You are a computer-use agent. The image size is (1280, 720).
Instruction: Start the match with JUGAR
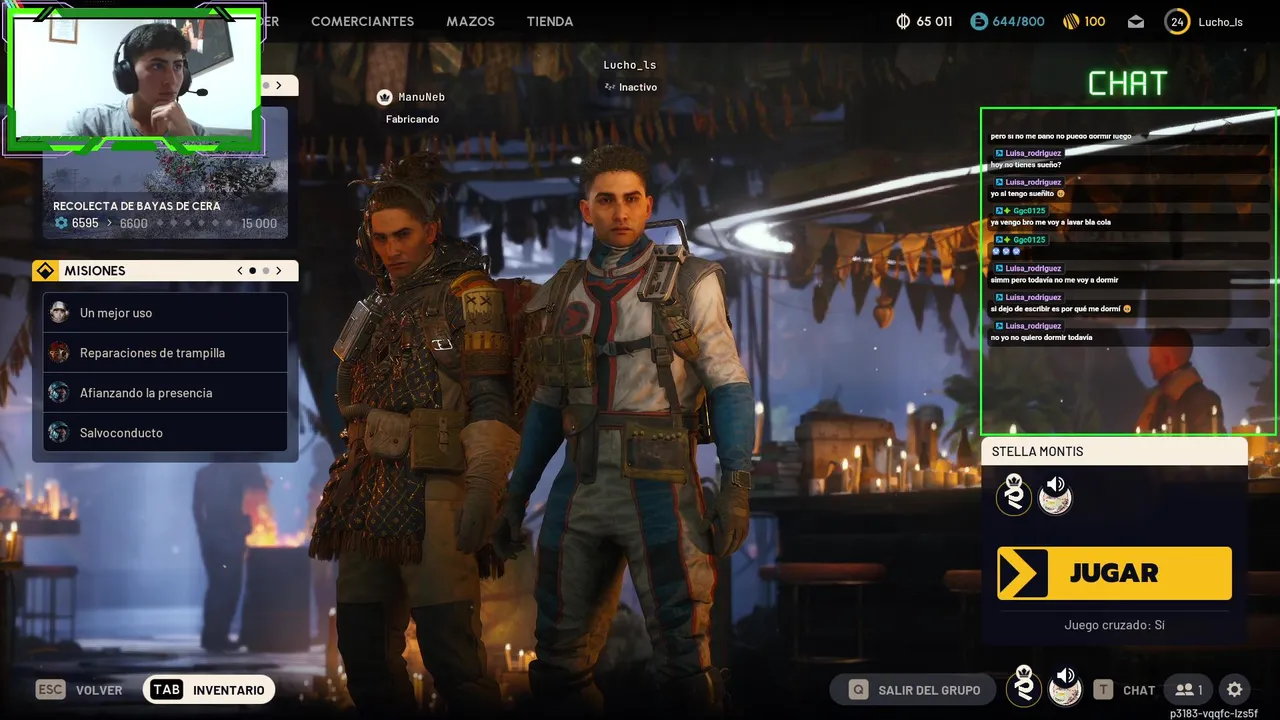1114,573
